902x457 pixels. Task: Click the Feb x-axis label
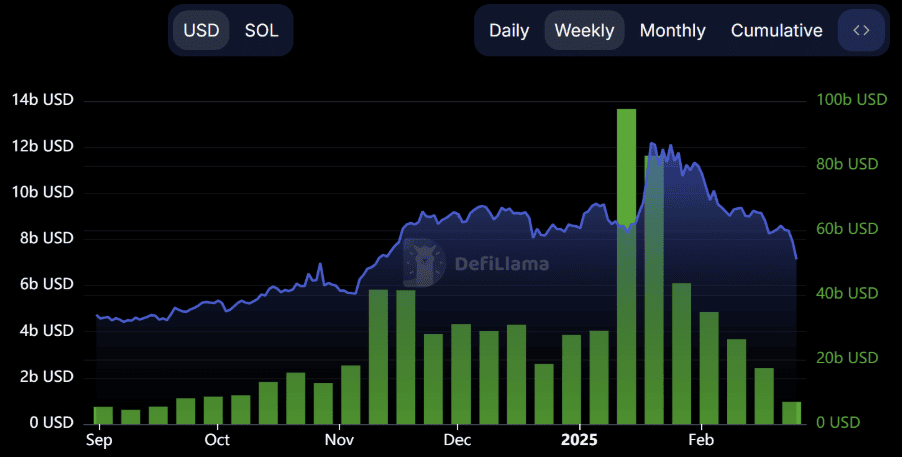701,440
